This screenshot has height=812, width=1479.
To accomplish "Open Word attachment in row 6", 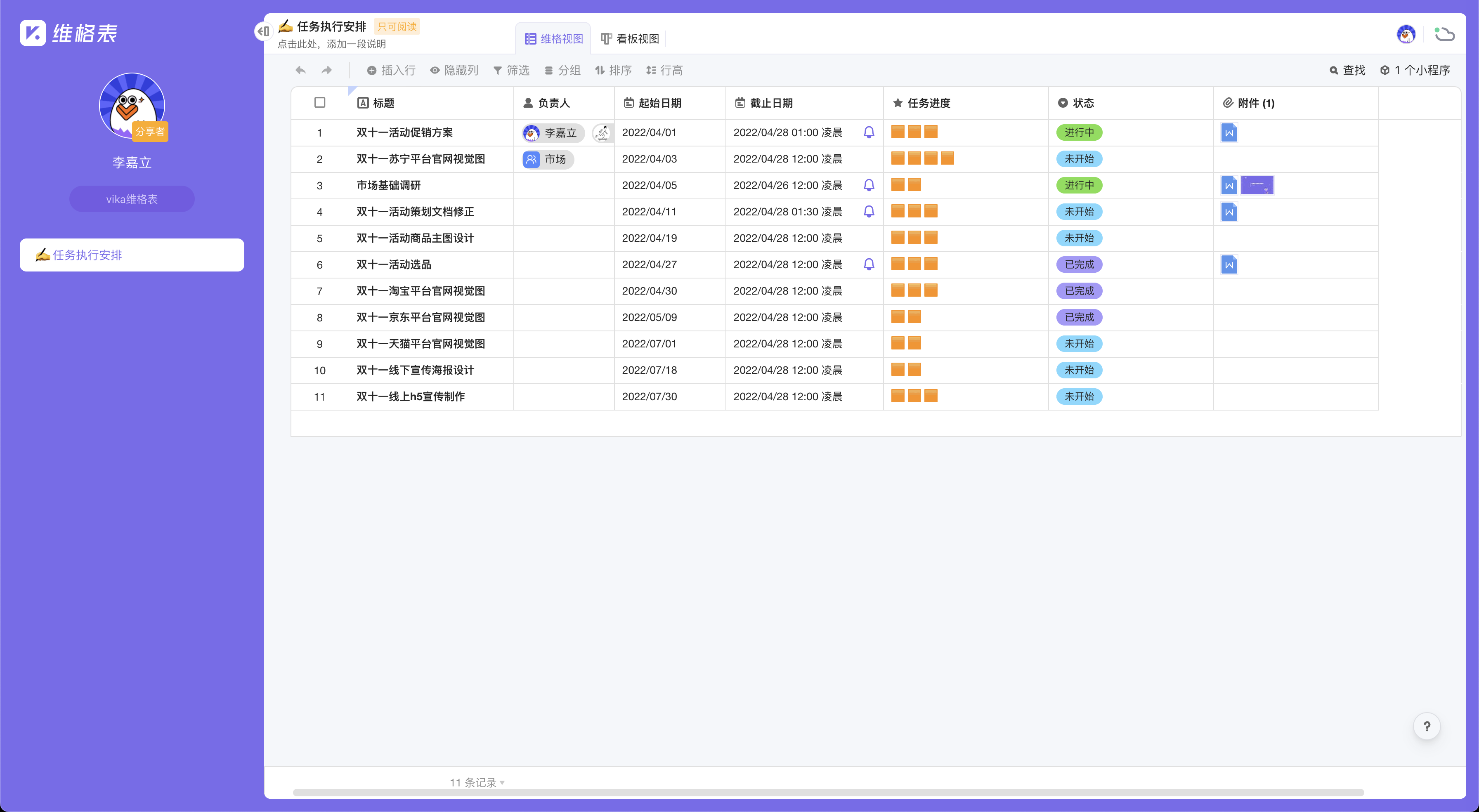I will tap(1229, 265).
